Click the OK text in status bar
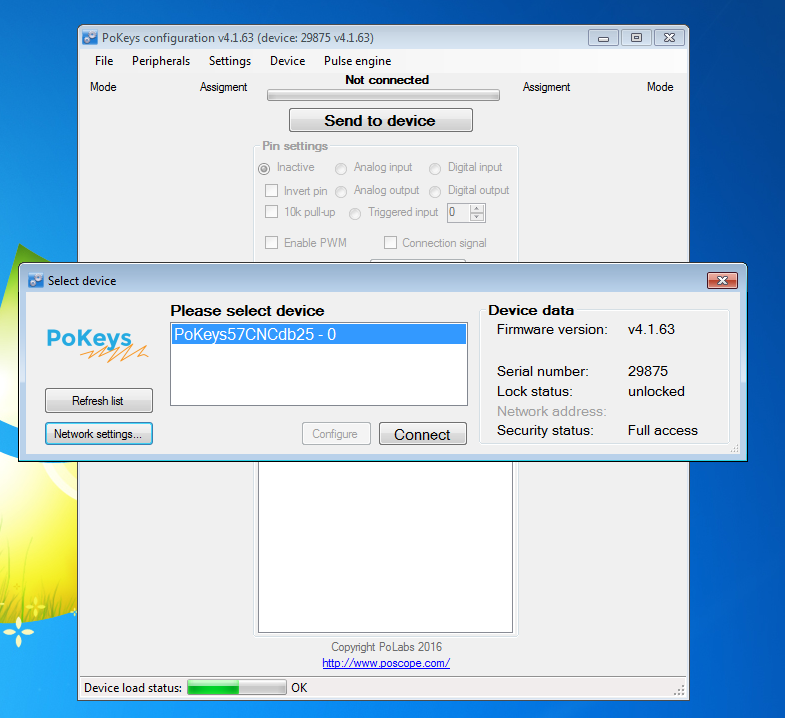The width and height of the screenshot is (785, 718). (x=299, y=687)
